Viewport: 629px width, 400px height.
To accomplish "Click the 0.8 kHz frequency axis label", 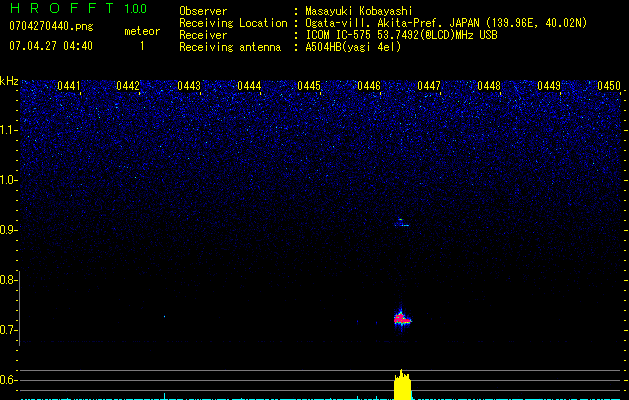I will (x=9, y=280).
